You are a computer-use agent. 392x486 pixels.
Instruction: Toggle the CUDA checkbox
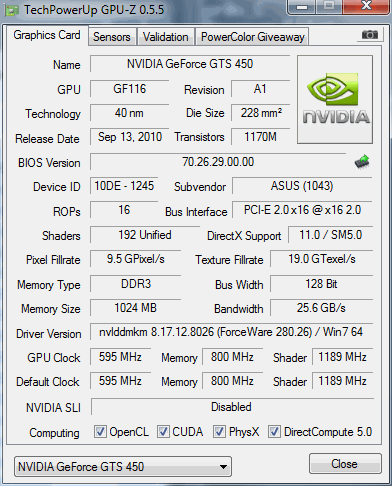[x=163, y=432]
